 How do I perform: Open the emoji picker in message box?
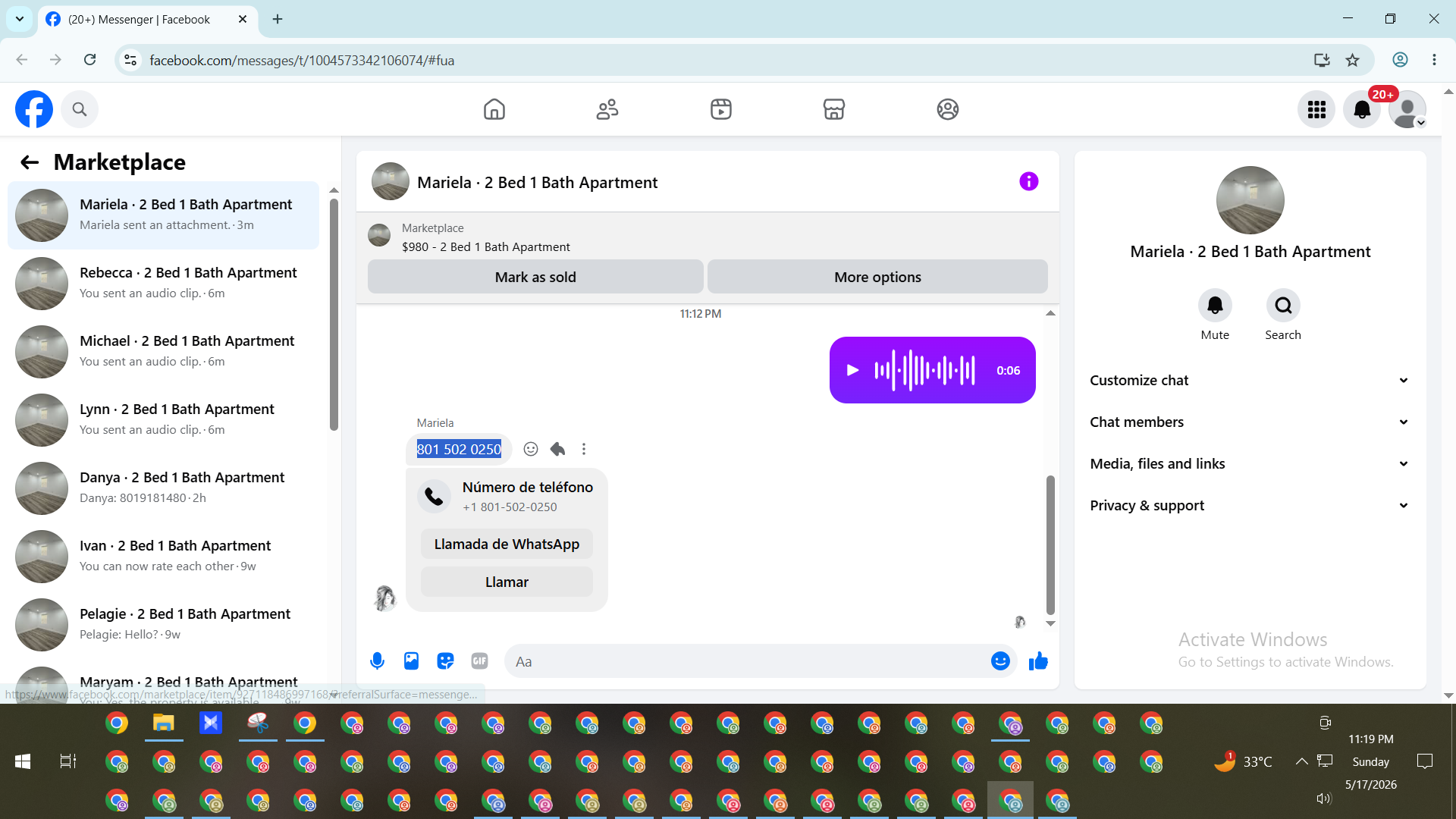(1000, 661)
